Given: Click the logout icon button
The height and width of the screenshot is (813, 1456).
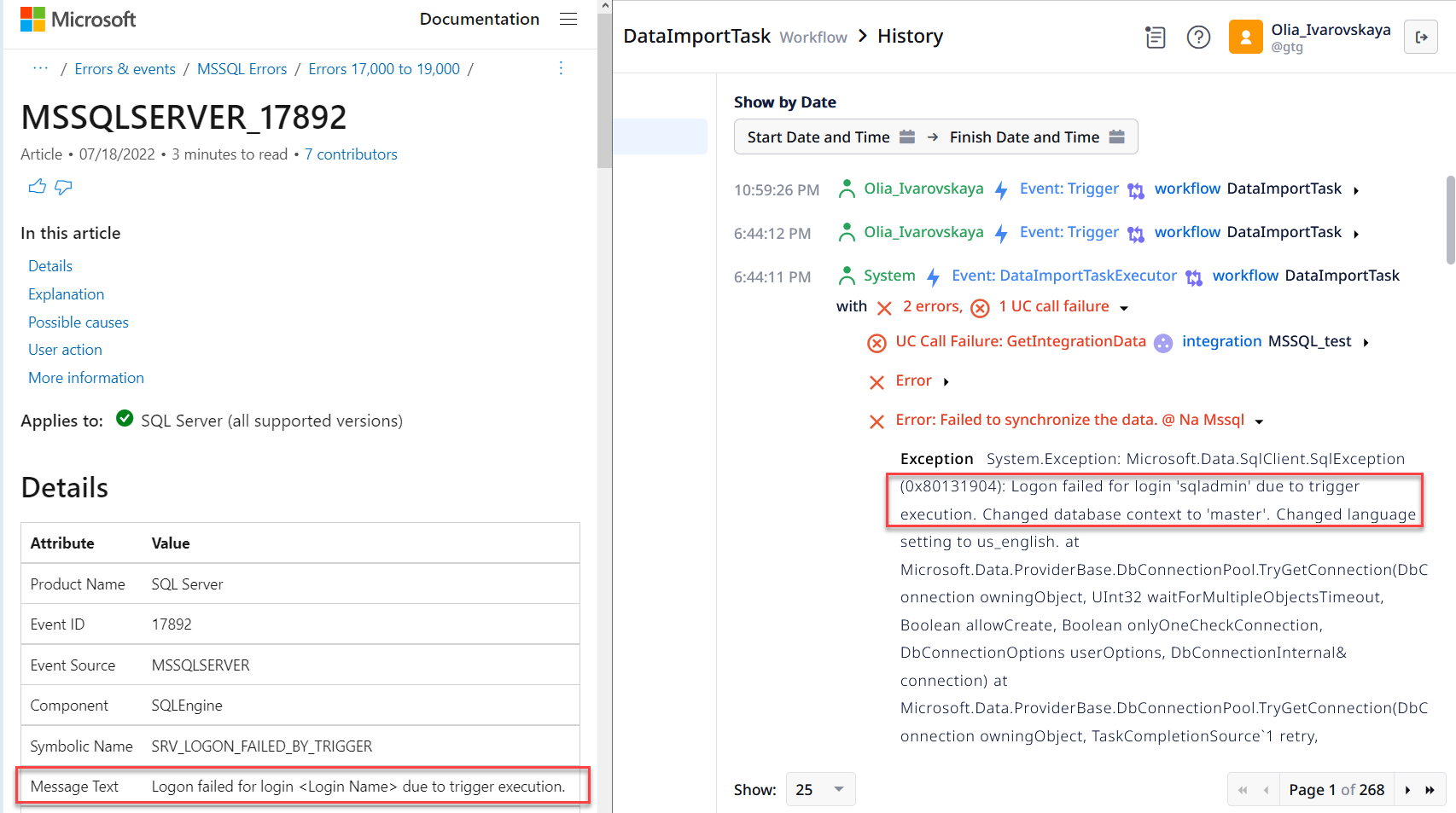Looking at the screenshot, I should coord(1421,37).
